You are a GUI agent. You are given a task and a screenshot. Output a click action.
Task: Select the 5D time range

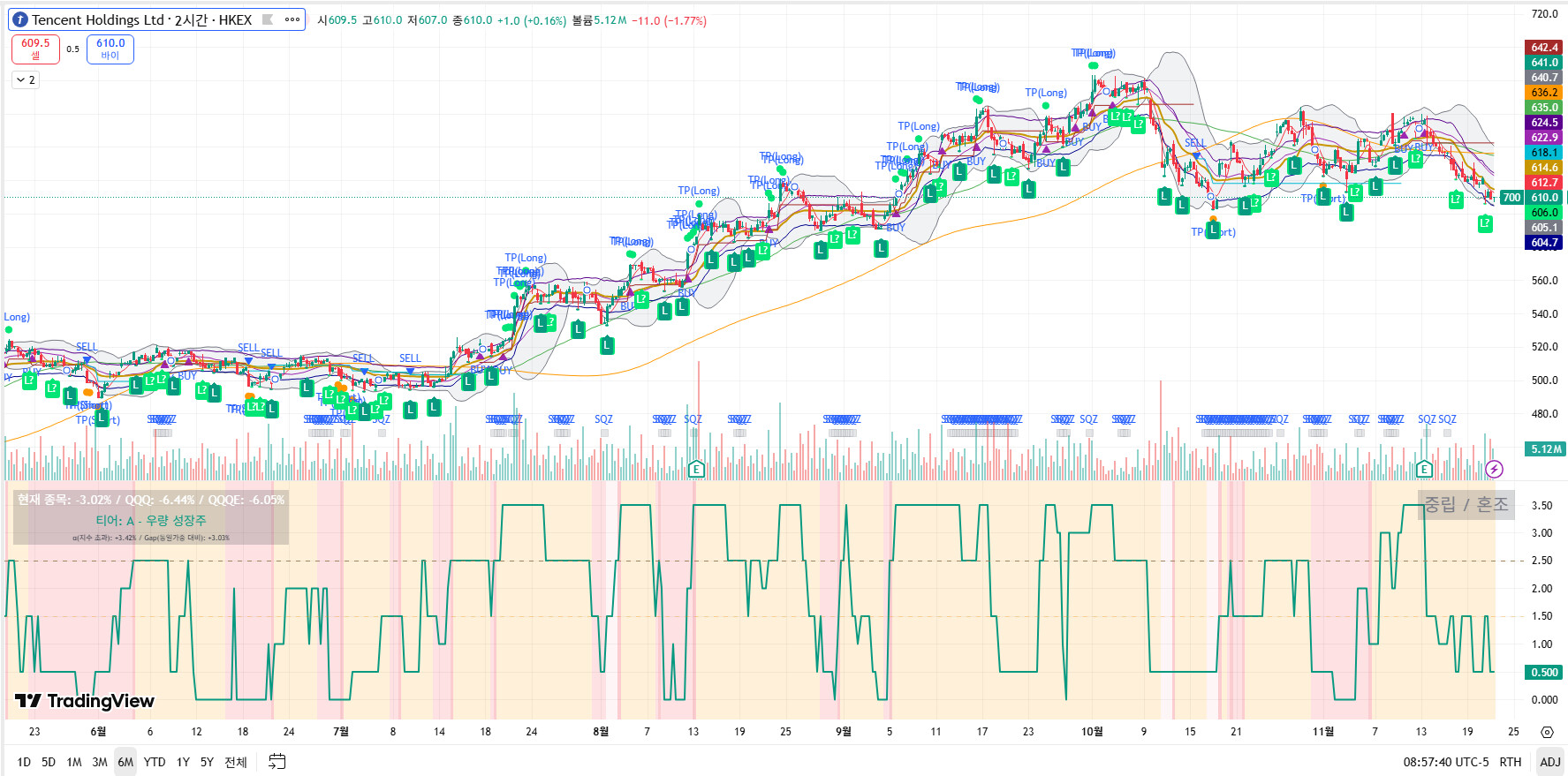[49, 762]
